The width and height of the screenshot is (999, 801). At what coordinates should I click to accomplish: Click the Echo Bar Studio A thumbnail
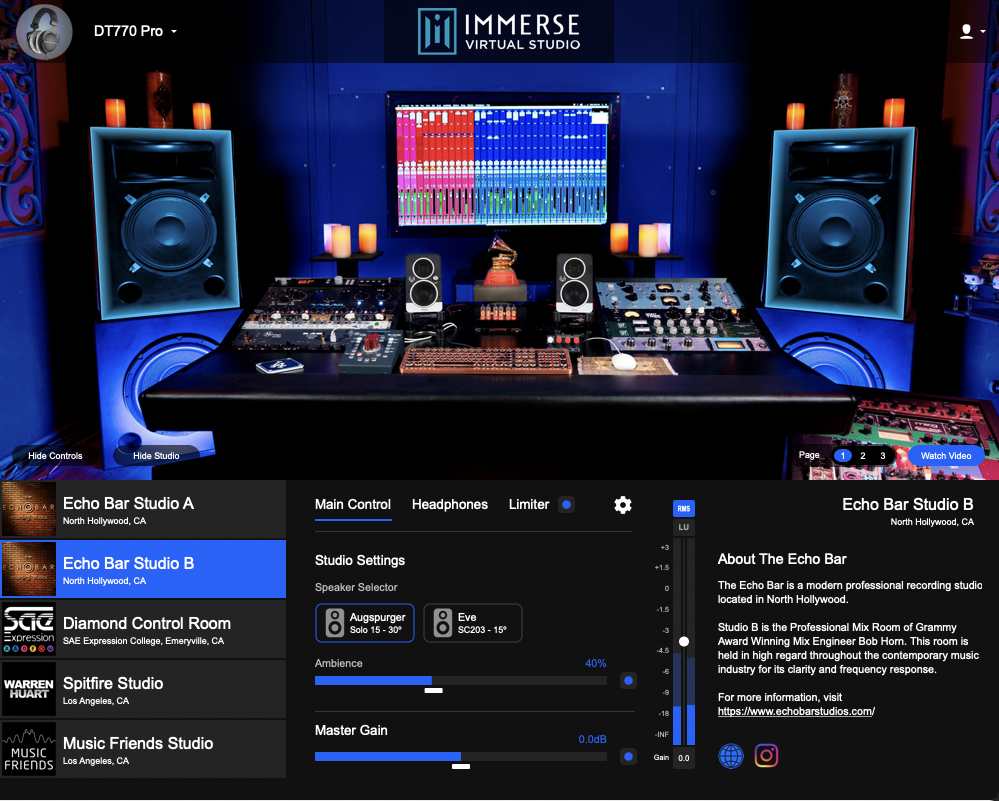(x=29, y=509)
